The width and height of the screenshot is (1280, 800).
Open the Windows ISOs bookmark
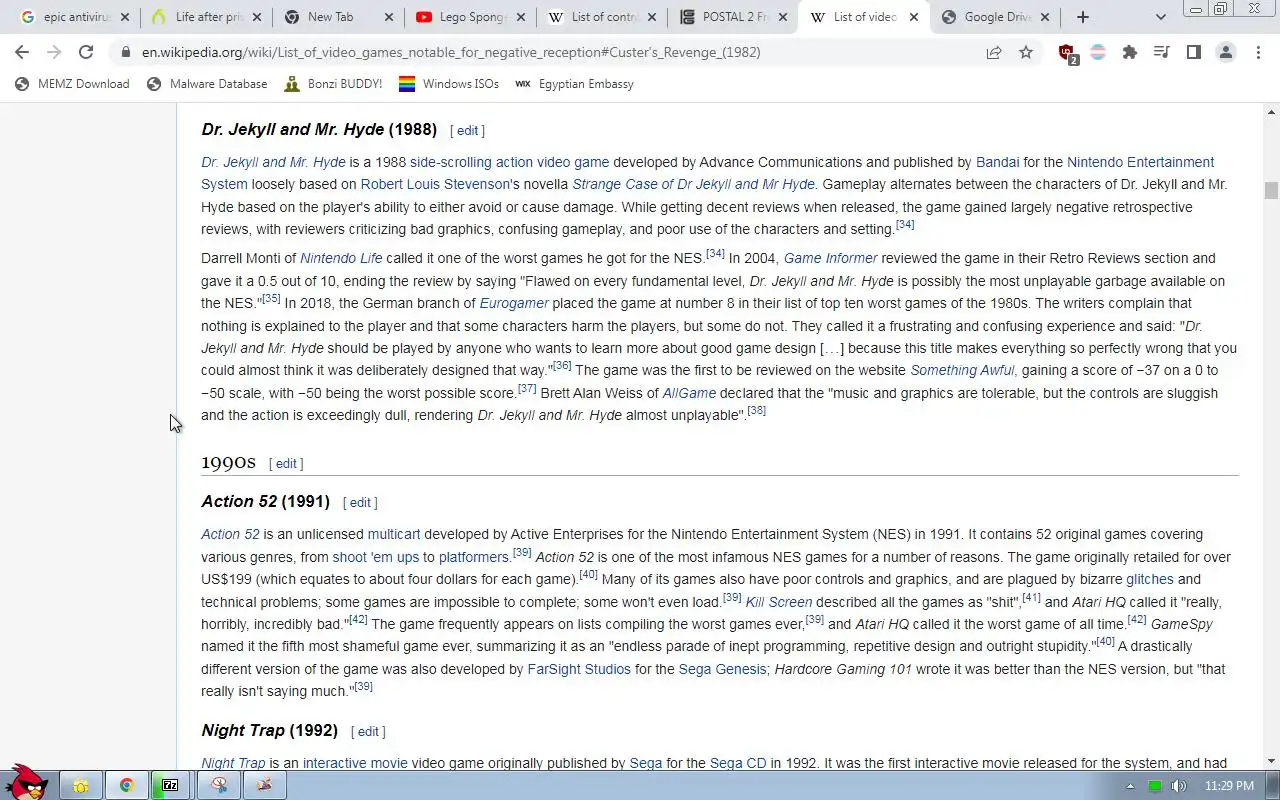pyautogui.click(x=449, y=84)
